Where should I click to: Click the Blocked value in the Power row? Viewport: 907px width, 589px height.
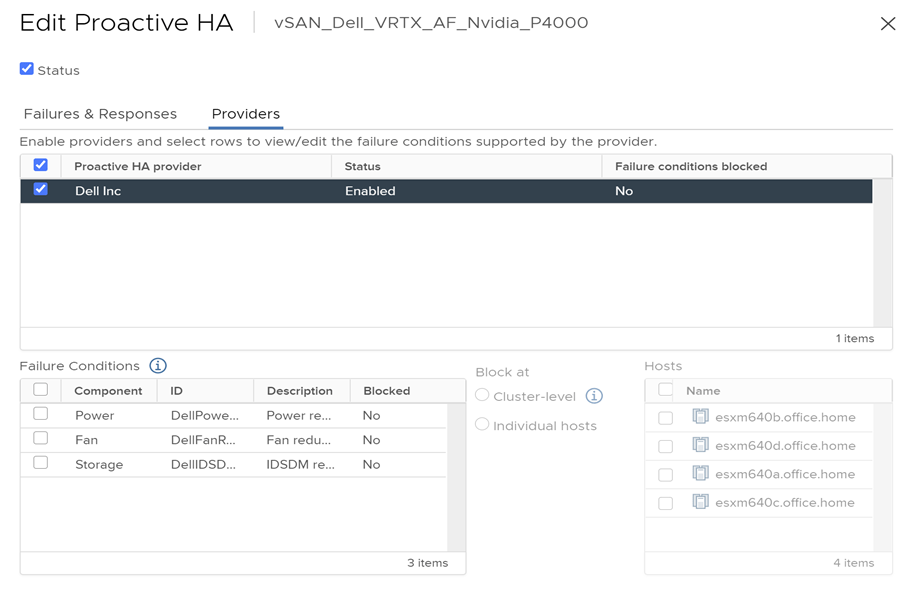pyautogui.click(x=371, y=415)
